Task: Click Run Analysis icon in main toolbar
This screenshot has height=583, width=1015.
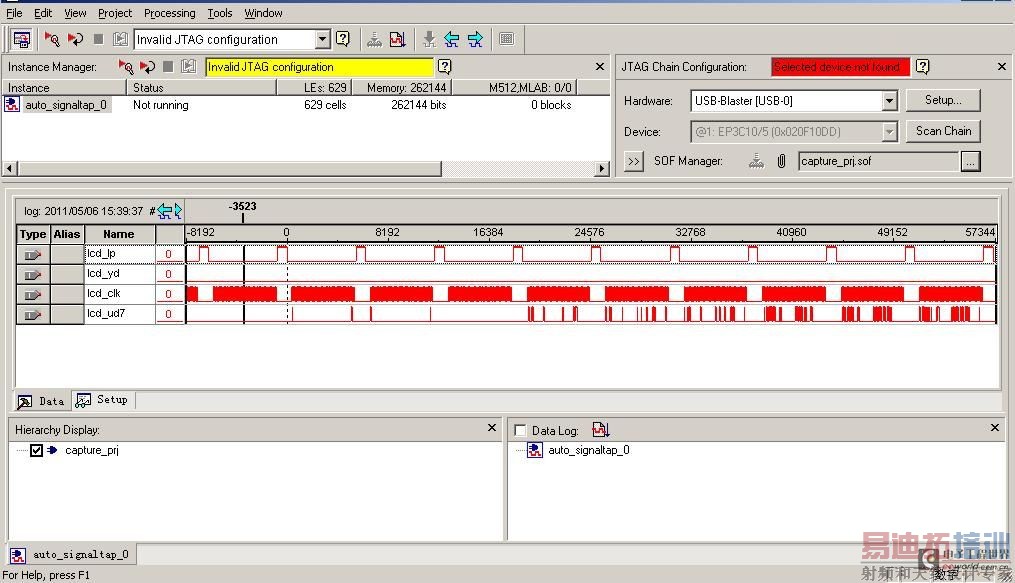Action: [52, 39]
